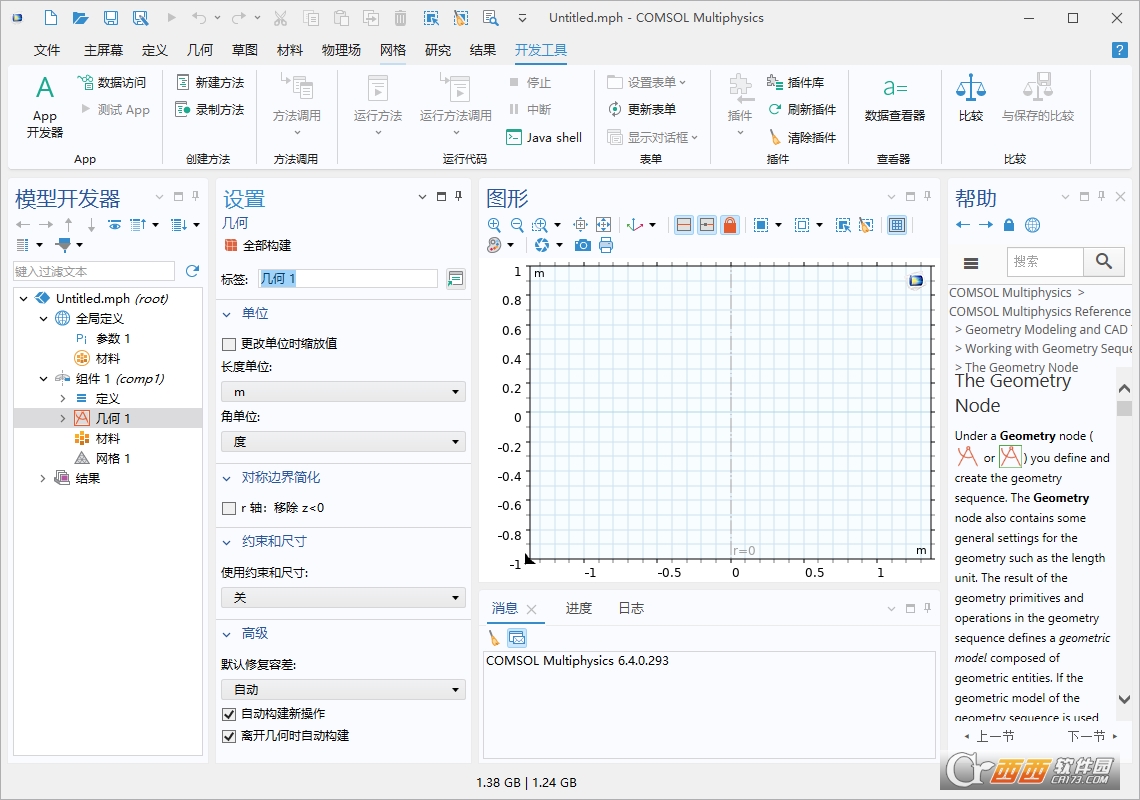Screen dimensions: 1140x800
Task: Switch to the 物理场 ribbon tab
Action: (x=341, y=49)
